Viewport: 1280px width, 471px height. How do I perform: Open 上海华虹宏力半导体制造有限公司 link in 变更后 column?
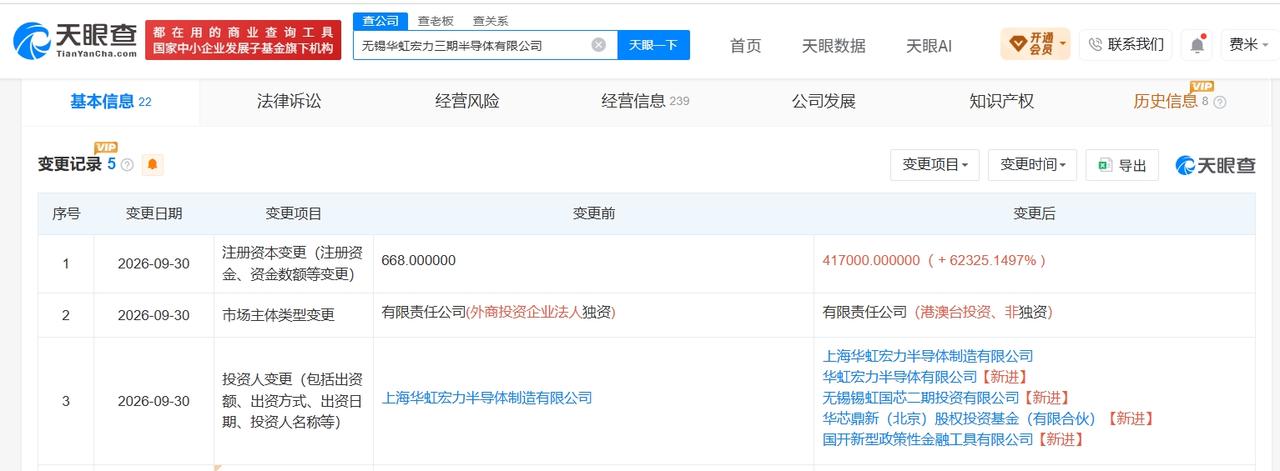coord(927,355)
